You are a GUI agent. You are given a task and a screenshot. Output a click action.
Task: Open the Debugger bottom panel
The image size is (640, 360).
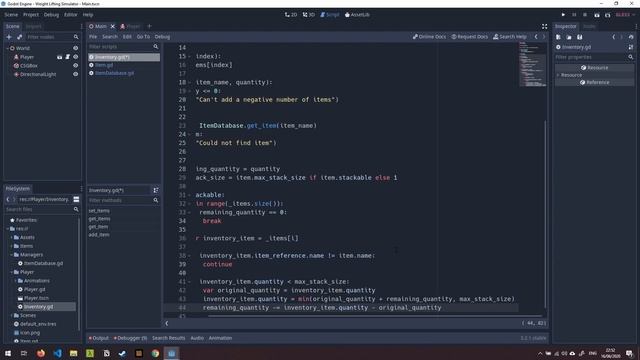point(130,338)
